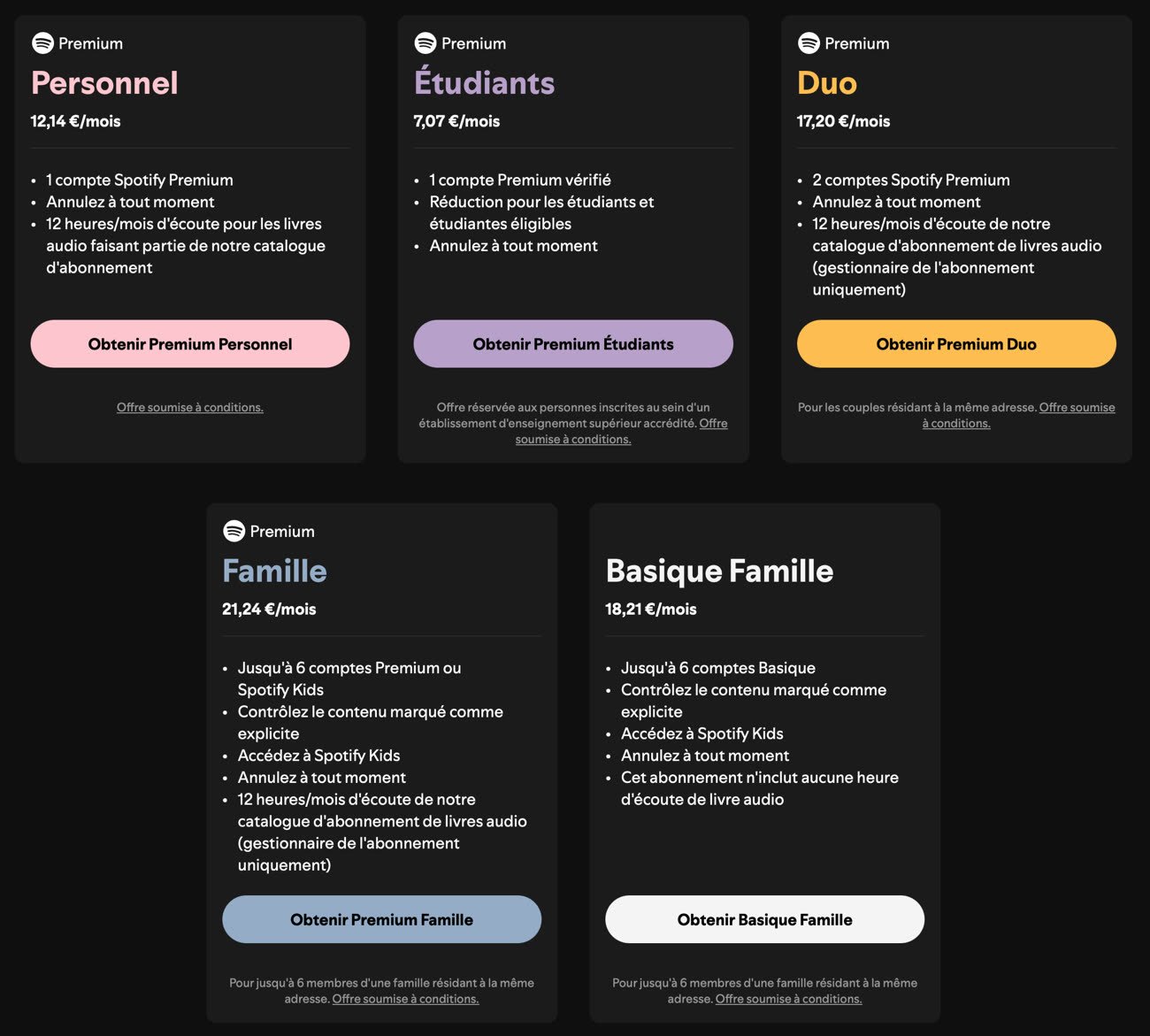Viewport: 1150px width, 1036px height.
Task: Open the Personnel card's Offre soumise à conditions link
Action: click(190, 408)
